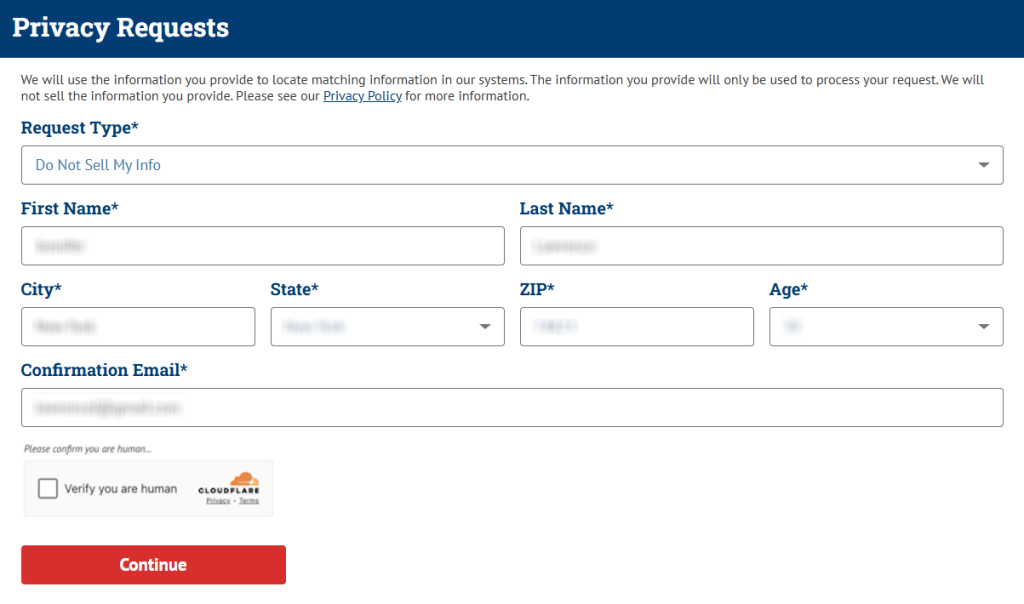Viewport: 1024px width, 604px height.
Task: Click the 'Please confirm you are human' text
Action: pyautogui.click(x=88, y=449)
